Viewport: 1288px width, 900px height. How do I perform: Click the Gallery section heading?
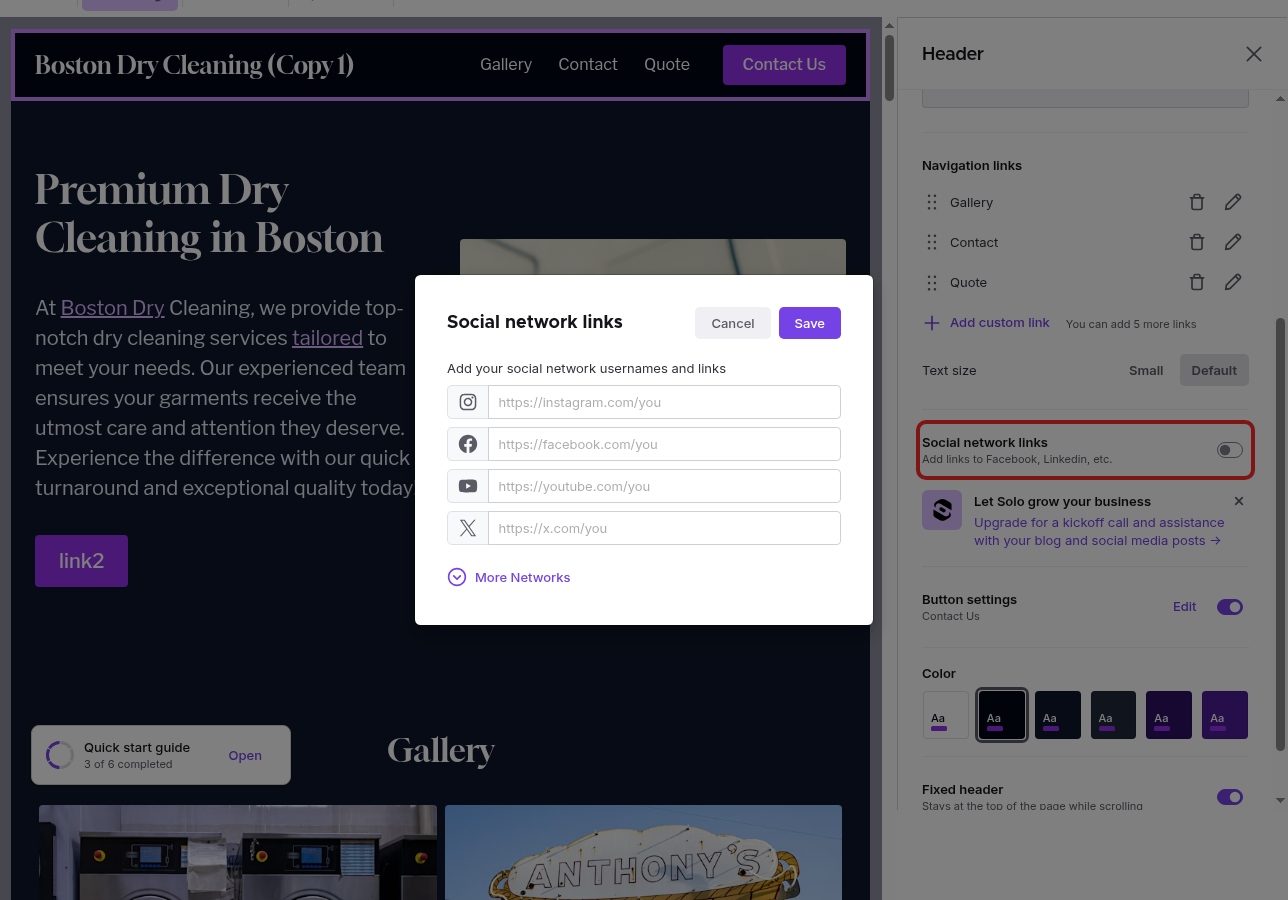click(x=441, y=751)
